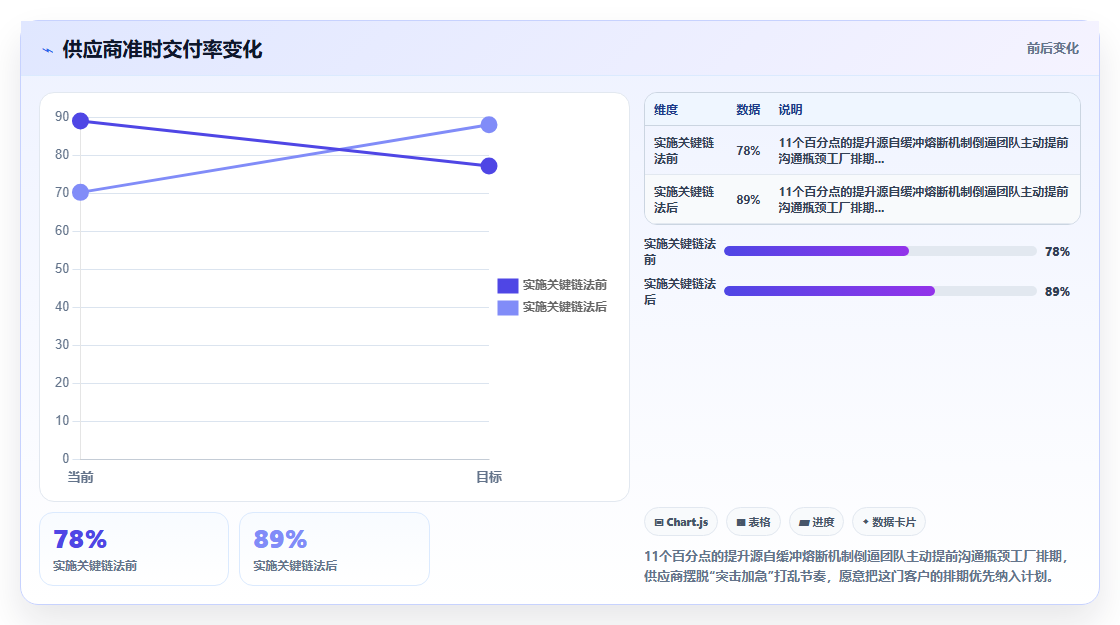
Task: Click the dark data point at 当前
Action: click(81, 121)
